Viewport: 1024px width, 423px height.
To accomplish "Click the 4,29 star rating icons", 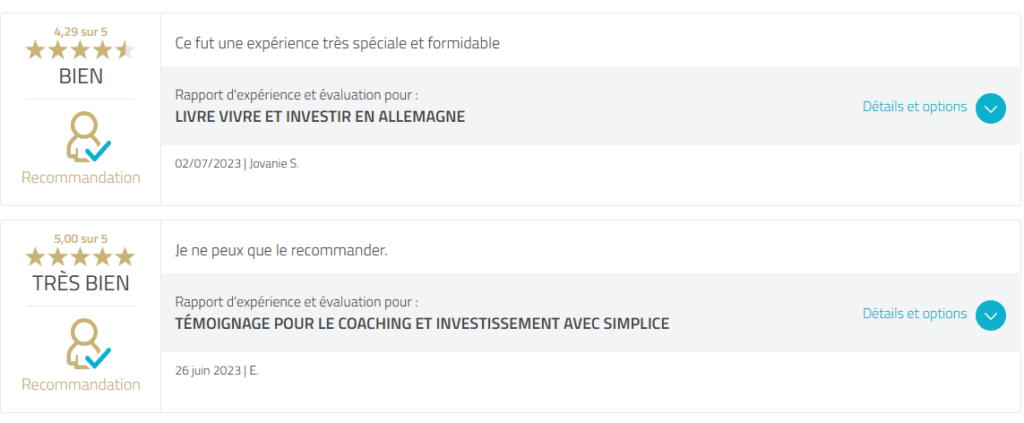I will pyautogui.click(x=80, y=50).
